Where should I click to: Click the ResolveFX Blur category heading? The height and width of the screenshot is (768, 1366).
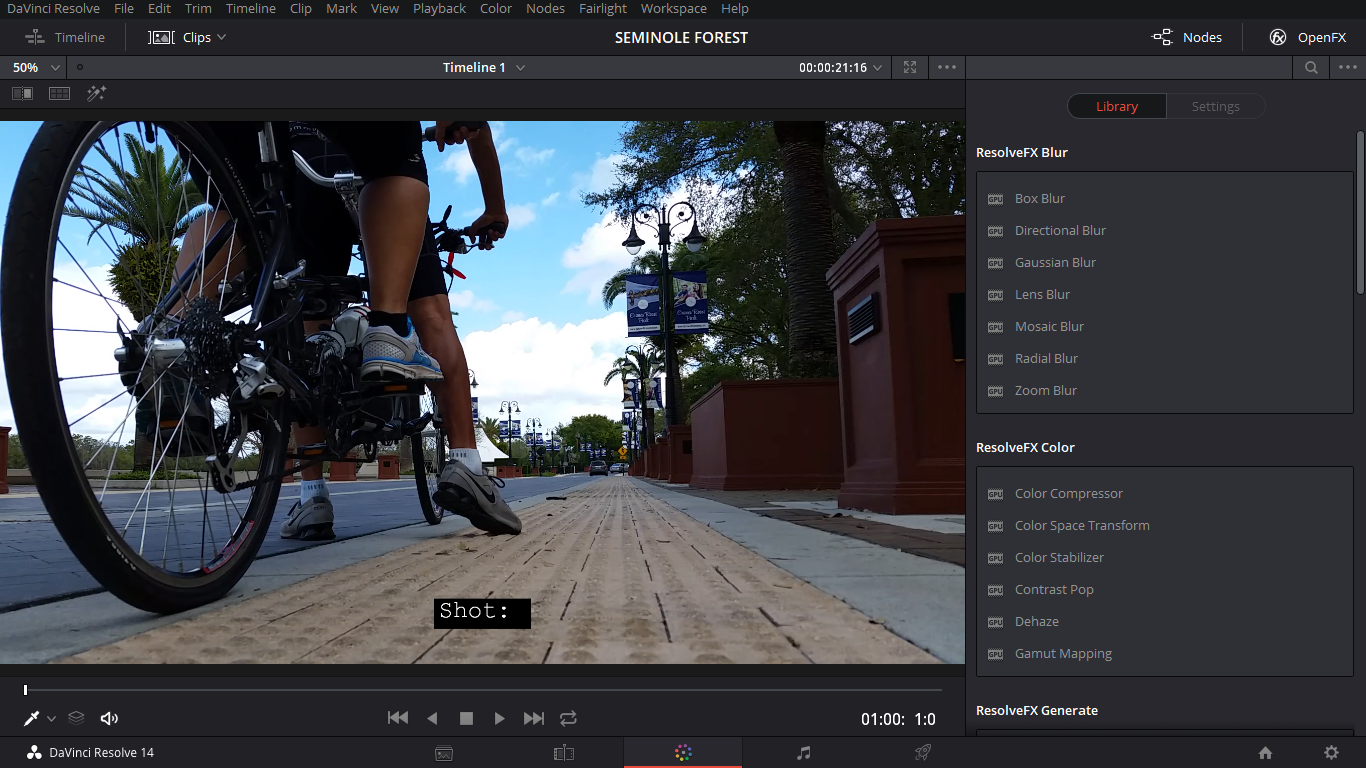[x=1022, y=152]
